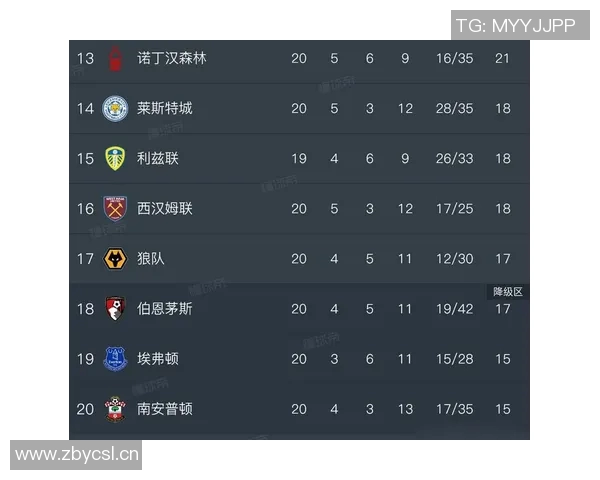Open team name 诺丁汉森林

coord(171,58)
